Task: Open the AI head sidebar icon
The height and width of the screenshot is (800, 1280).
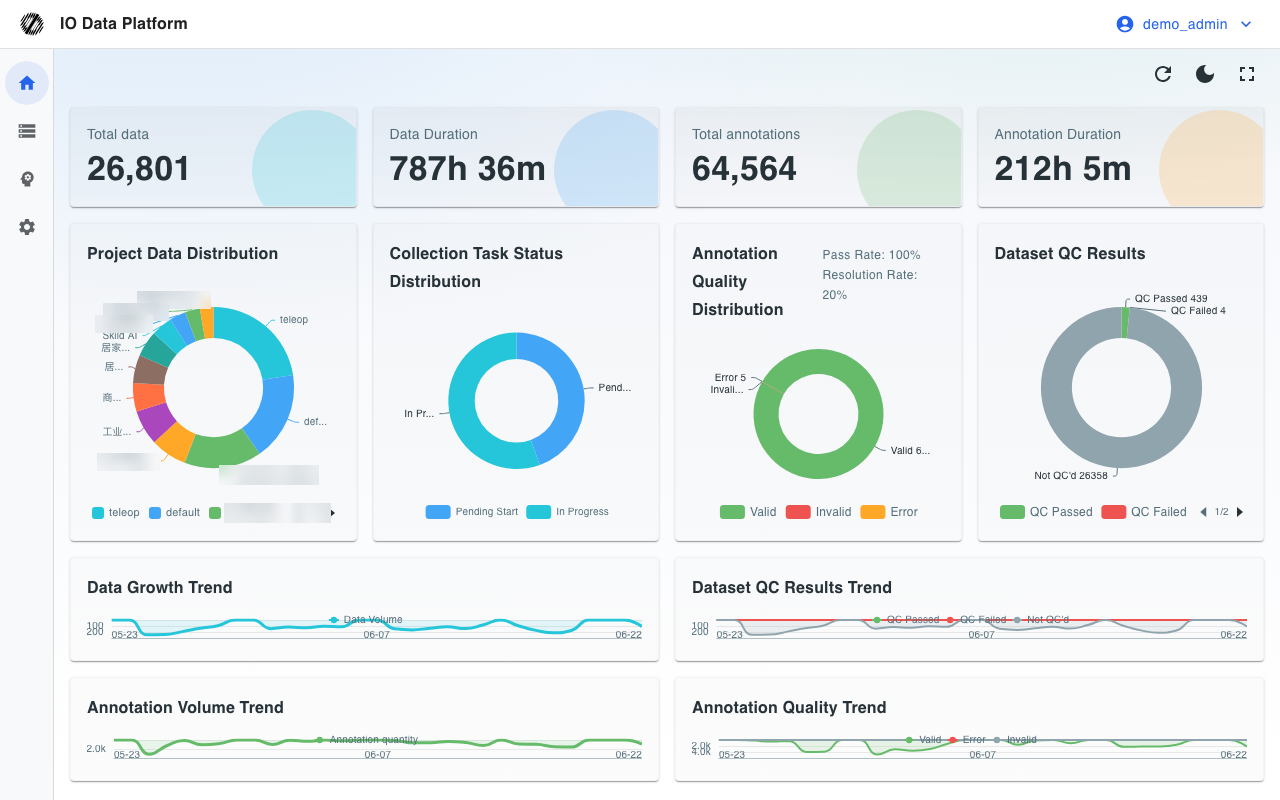Action: 27,179
